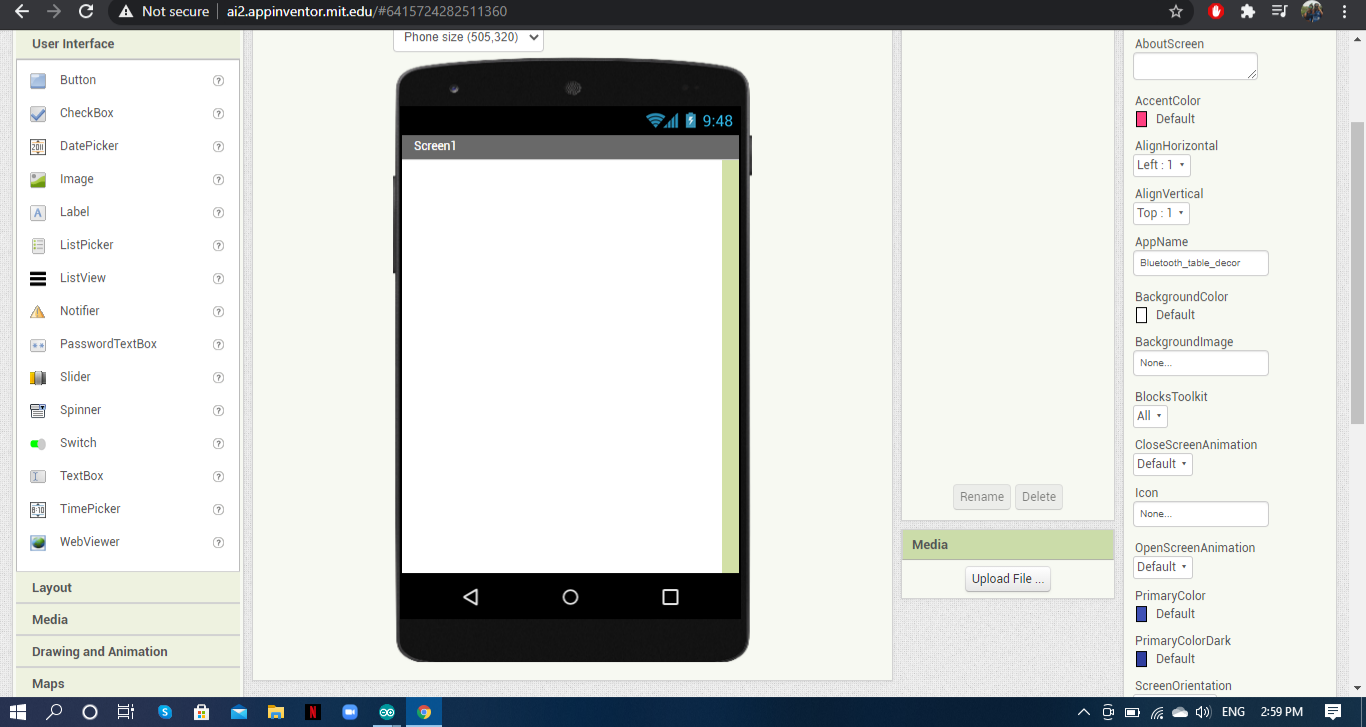
Task: Click the Delete component button
Action: tap(1039, 497)
